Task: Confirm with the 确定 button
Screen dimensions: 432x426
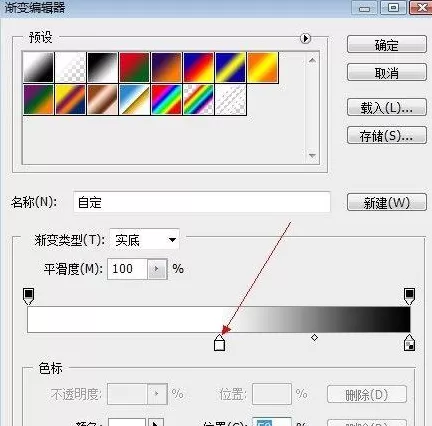Action: click(x=387, y=45)
